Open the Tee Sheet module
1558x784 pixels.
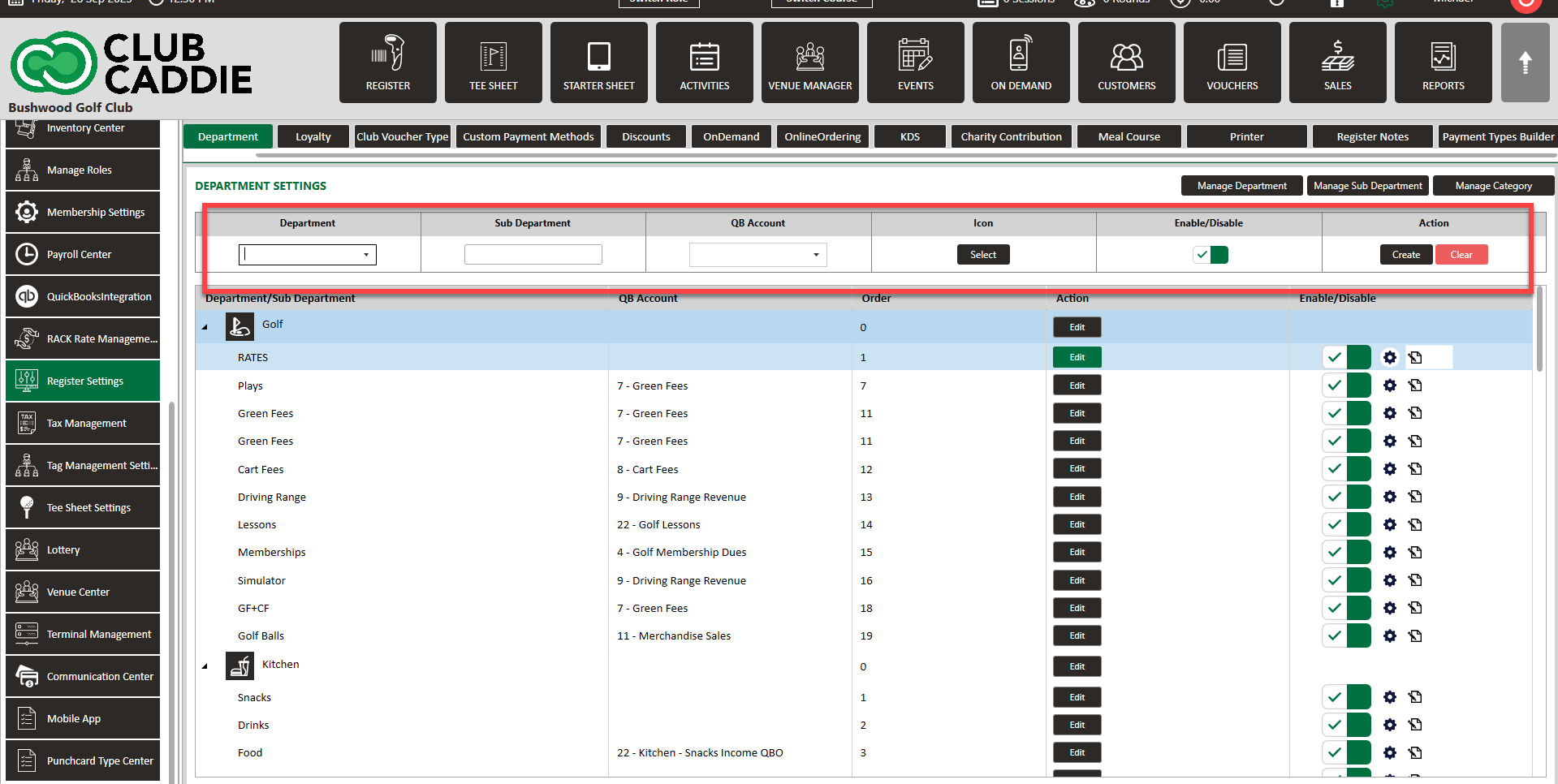click(x=493, y=63)
